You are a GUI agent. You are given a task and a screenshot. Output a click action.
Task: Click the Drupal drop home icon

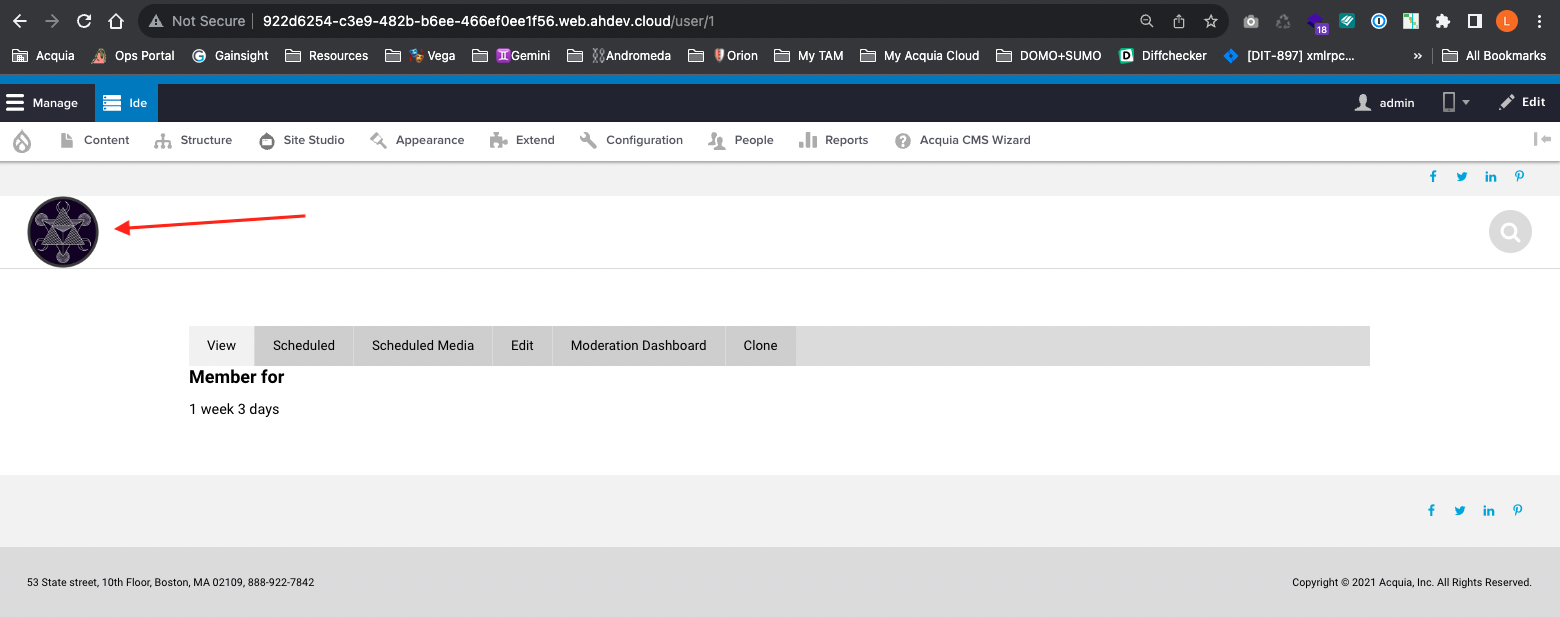(x=22, y=141)
